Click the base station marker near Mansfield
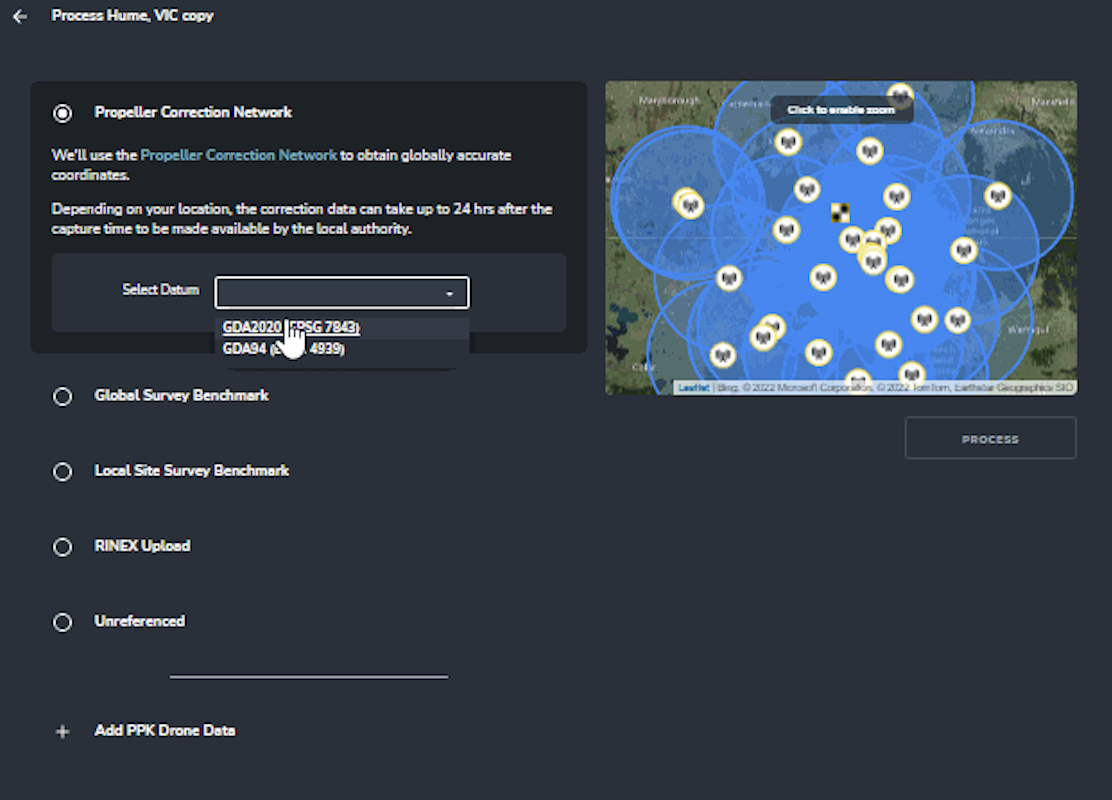1112x800 pixels. click(997, 197)
